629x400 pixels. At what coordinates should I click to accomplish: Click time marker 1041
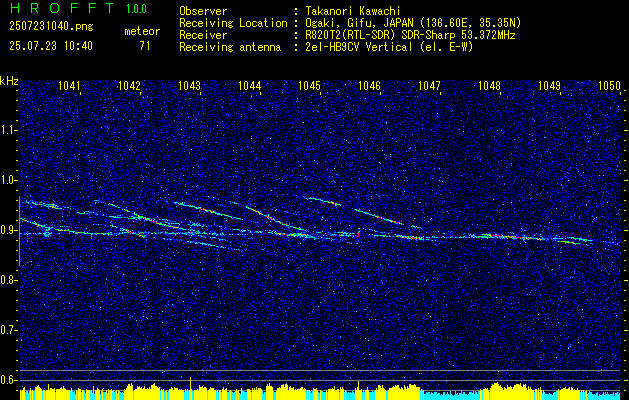[x=69, y=85]
